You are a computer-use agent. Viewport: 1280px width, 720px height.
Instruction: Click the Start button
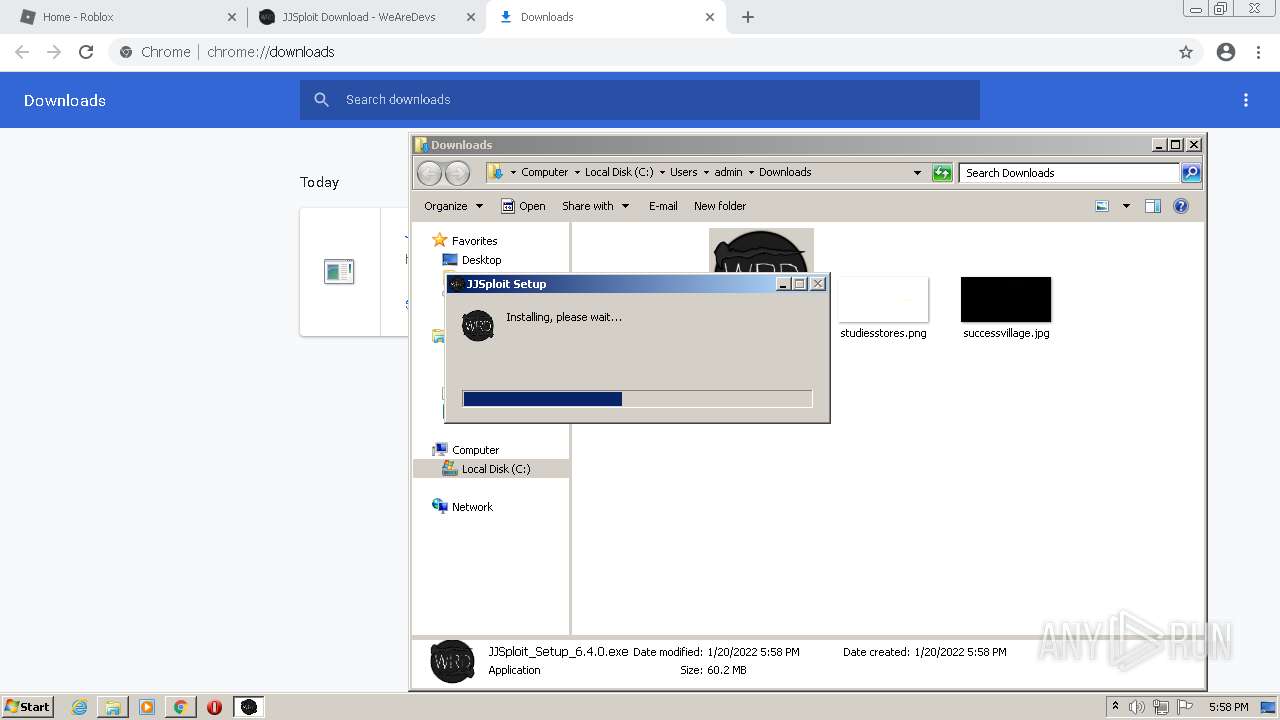click(x=27, y=707)
